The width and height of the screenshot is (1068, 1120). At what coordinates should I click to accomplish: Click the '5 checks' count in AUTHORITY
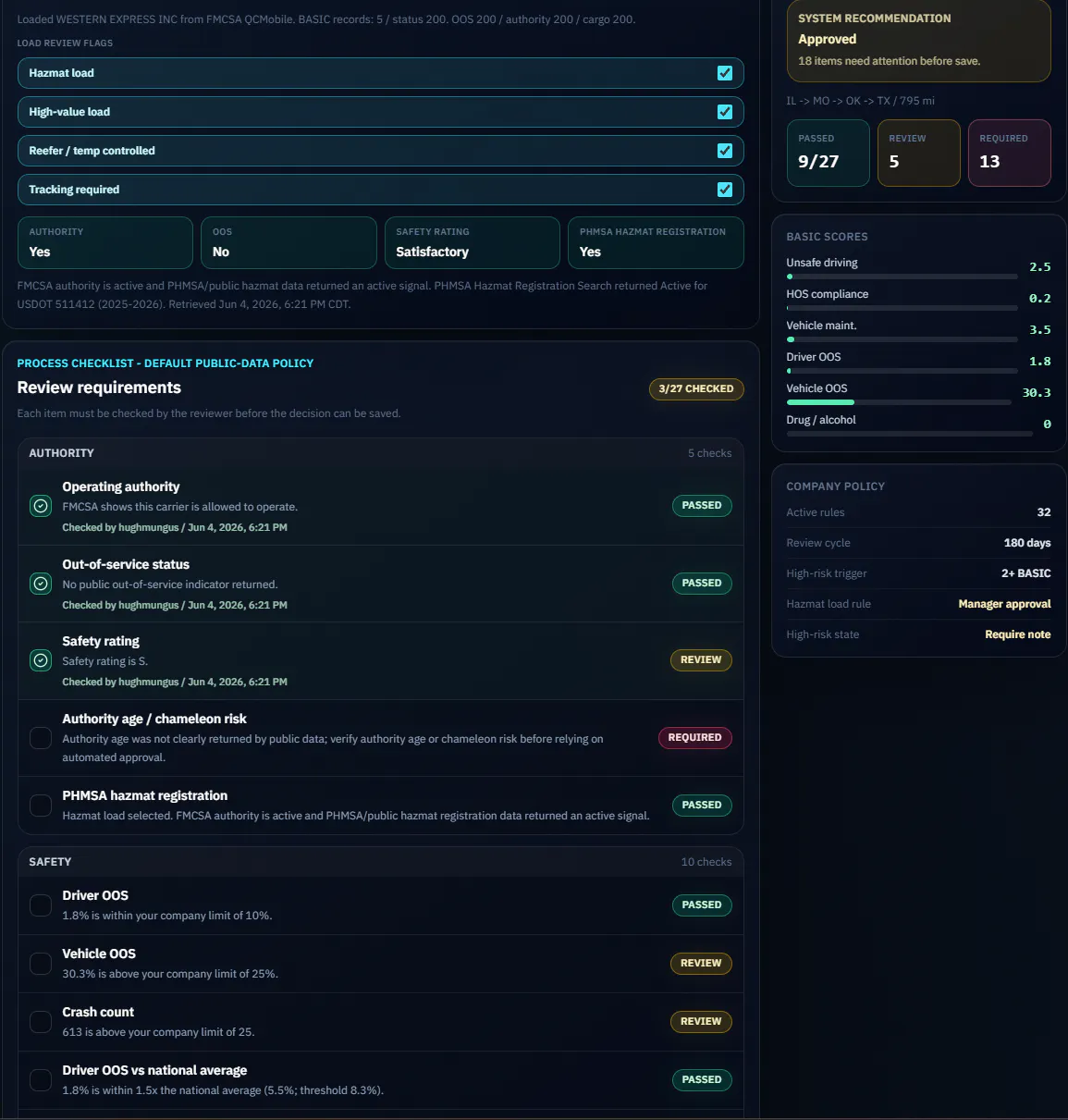(709, 453)
